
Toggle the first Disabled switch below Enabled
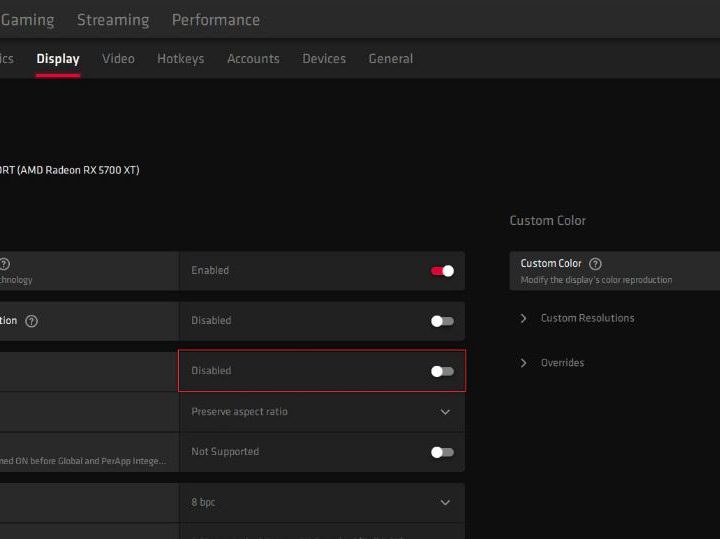[442, 321]
